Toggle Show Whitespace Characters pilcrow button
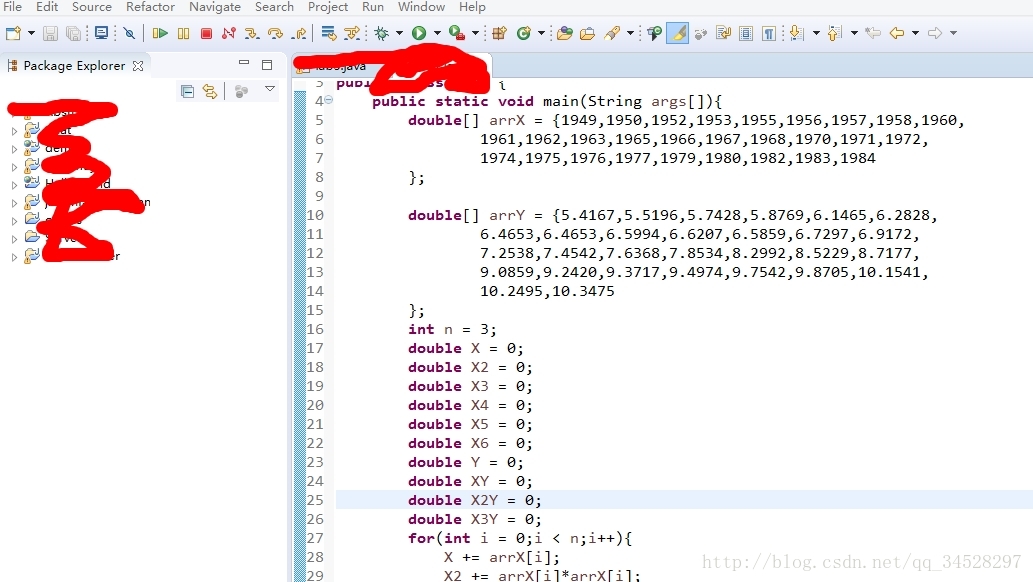This screenshot has width=1033, height=582. click(x=769, y=33)
